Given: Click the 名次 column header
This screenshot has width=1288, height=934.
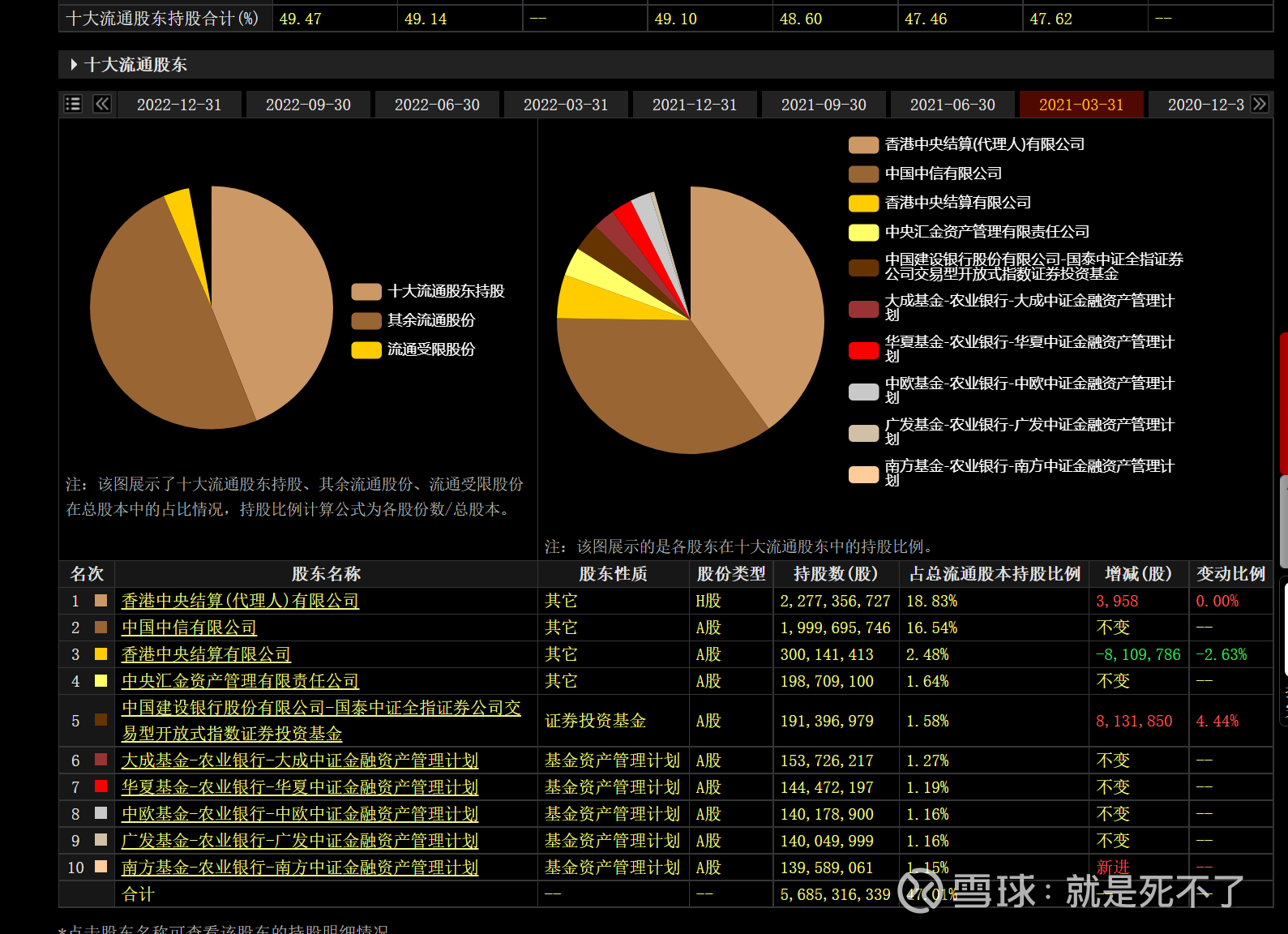Looking at the screenshot, I should click(x=87, y=574).
